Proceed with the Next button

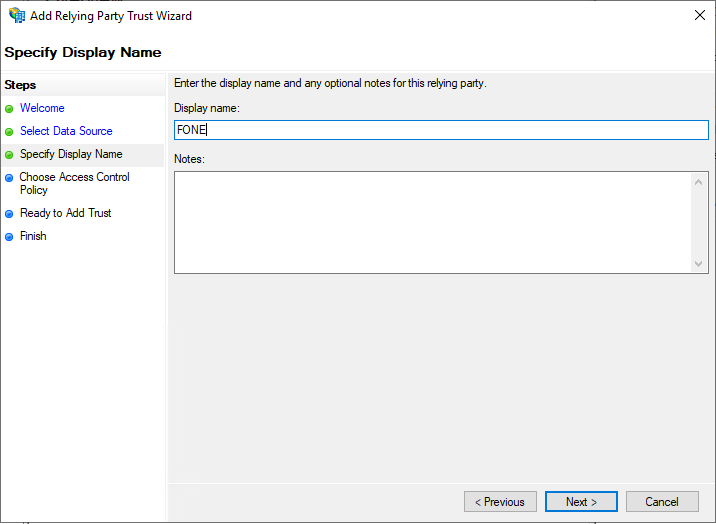[581, 502]
